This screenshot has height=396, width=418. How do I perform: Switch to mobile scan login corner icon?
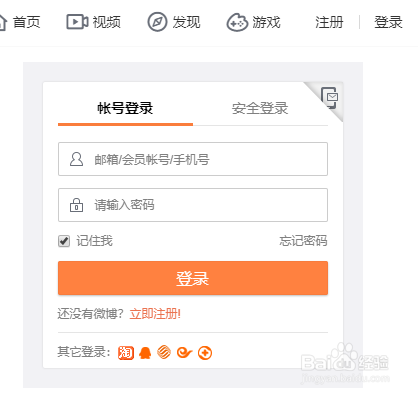coord(330,98)
